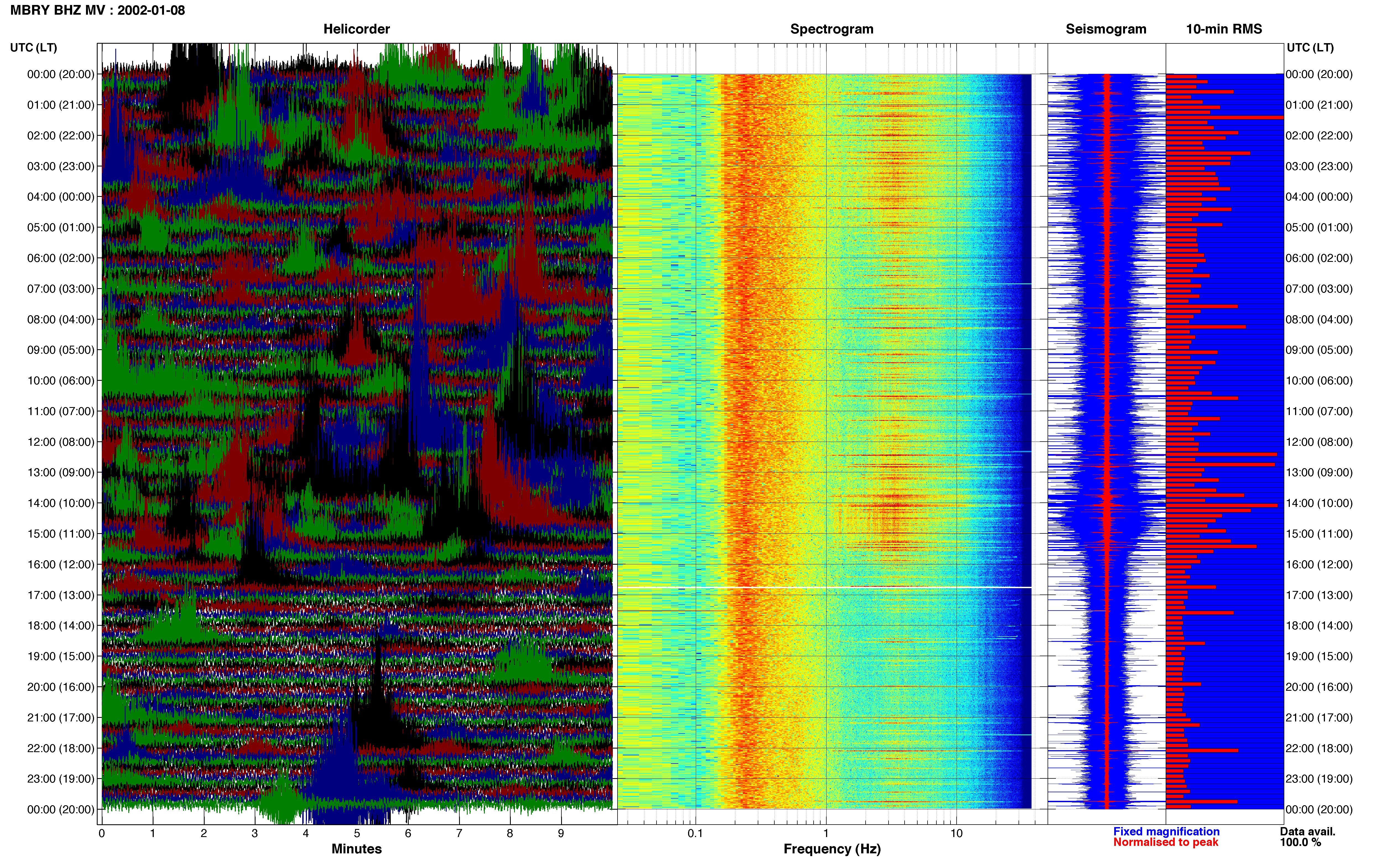Click the 08:00 (04:00) label beside the Helicorder
Image resolution: width=1388 pixels, height=868 pixels.
click(x=61, y=320)
